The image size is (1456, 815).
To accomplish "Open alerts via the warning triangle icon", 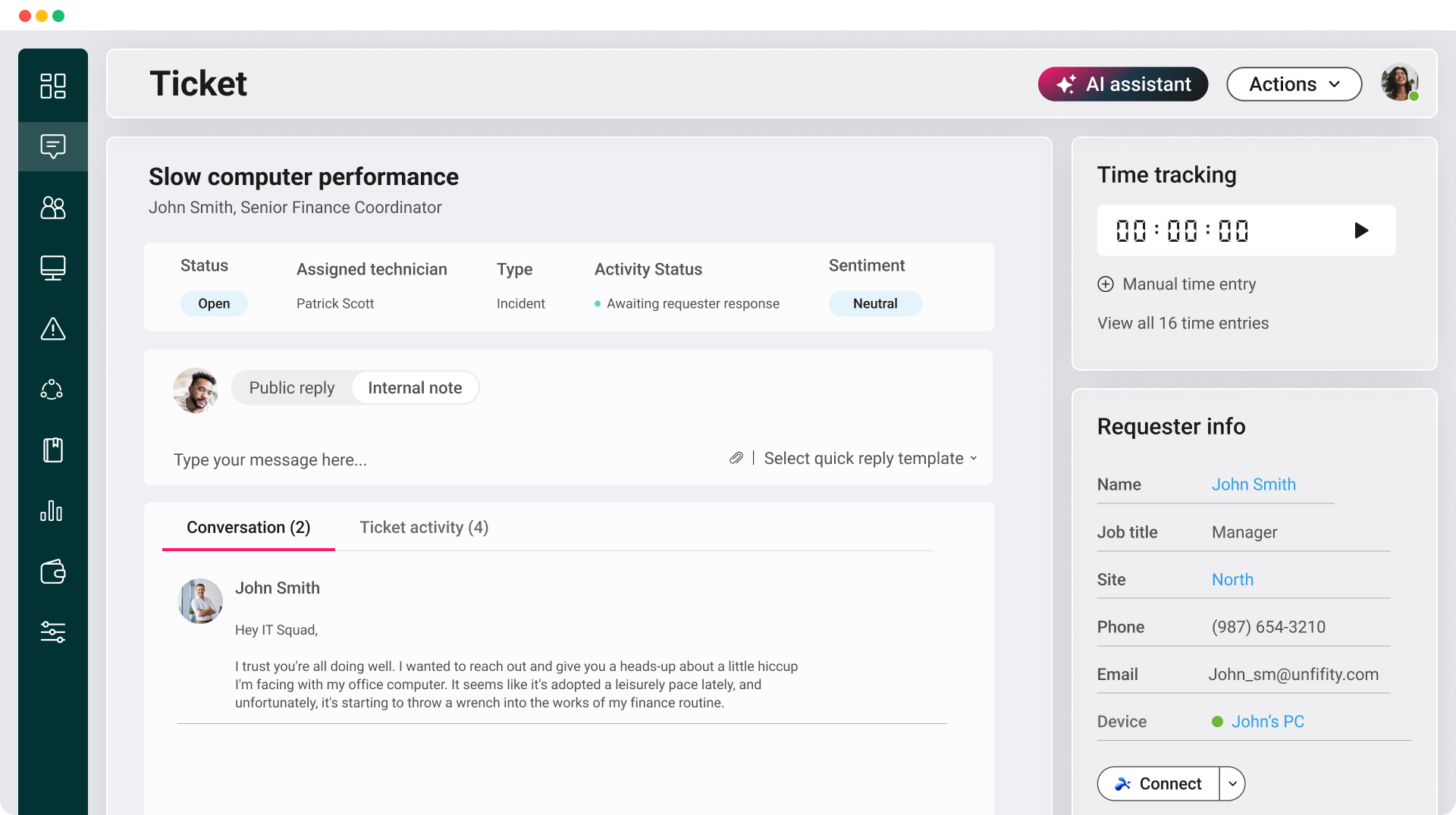I will coord(52,328).
